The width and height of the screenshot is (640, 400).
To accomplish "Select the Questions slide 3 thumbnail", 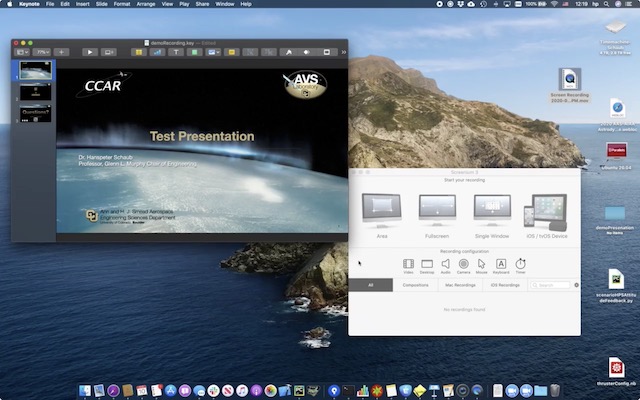I will point(36,114).
